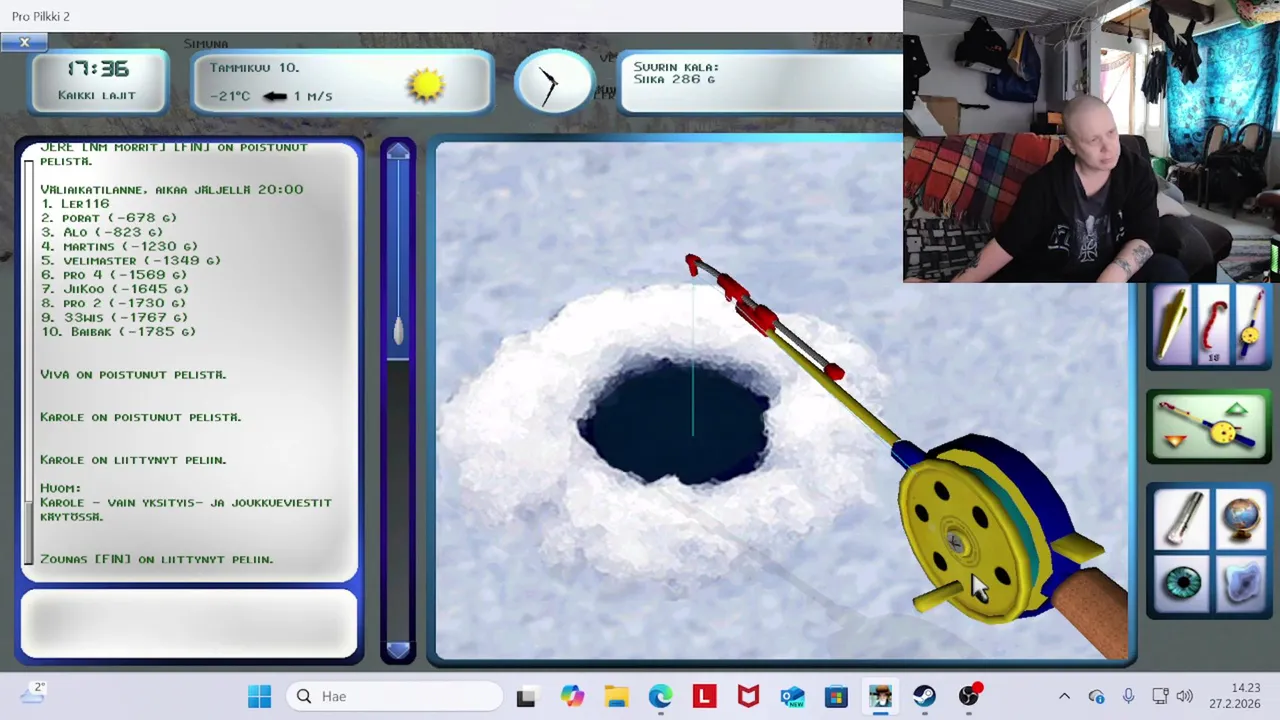
Task: Click the wind direction arrow icon
Action: click(275, 96)
